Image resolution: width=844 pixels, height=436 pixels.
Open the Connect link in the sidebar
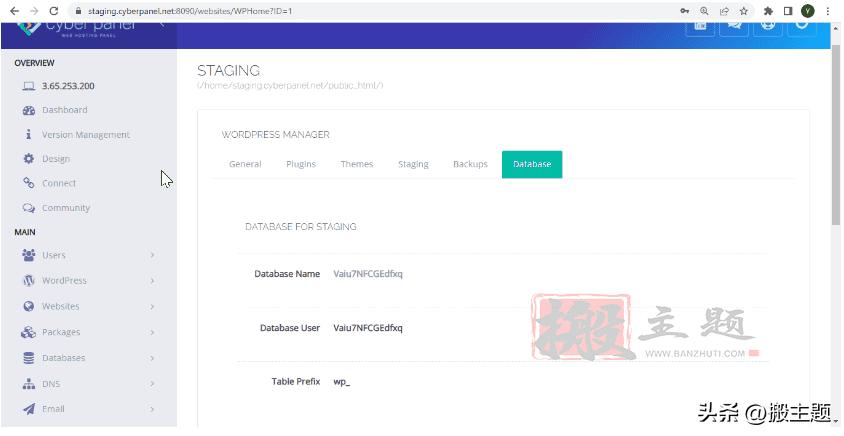59,183
